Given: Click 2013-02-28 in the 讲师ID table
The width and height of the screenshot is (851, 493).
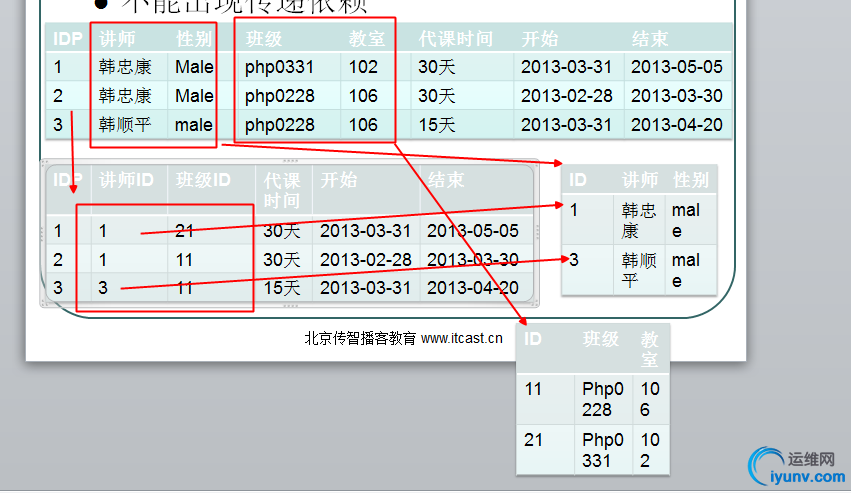Looking at the screenshot, I should 366,260.
